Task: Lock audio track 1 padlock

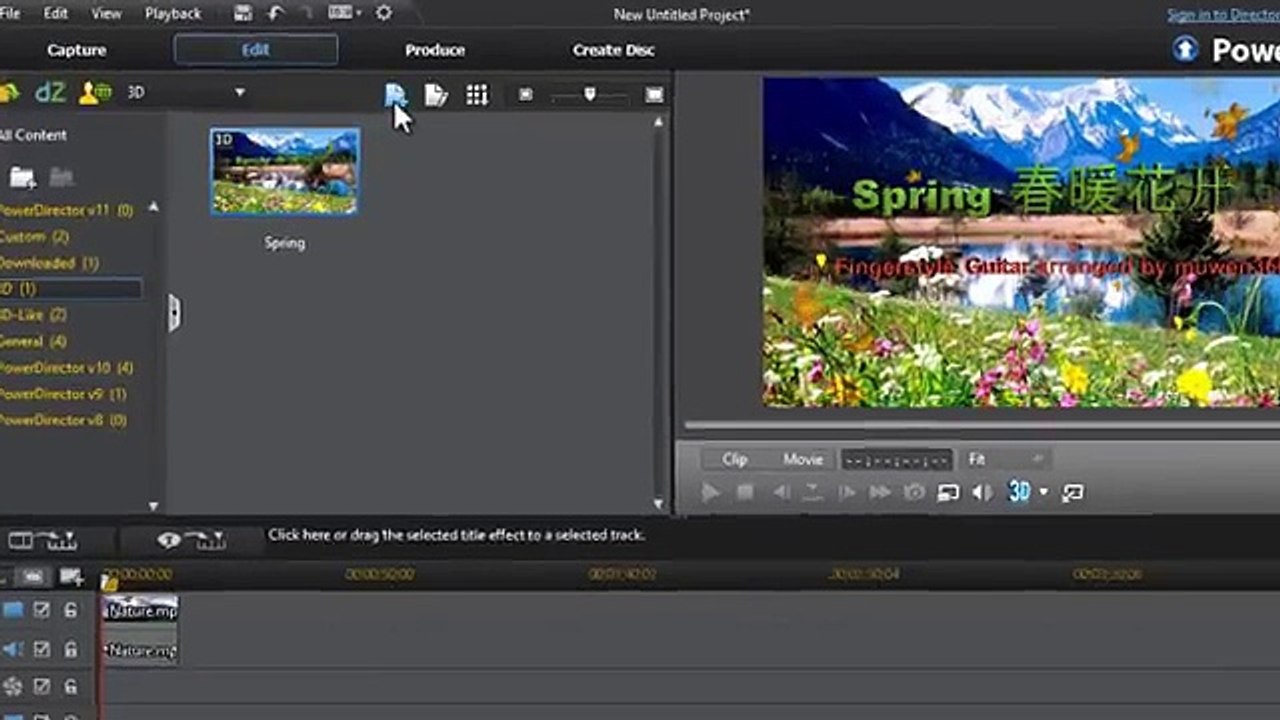Action: click(x=70, y=650)
